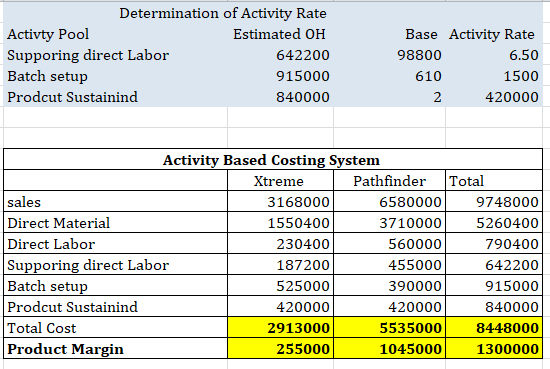Click the highlighted Xtreme Total Cost 2913000
550x369 pixels.
click(x=298, y=328)
